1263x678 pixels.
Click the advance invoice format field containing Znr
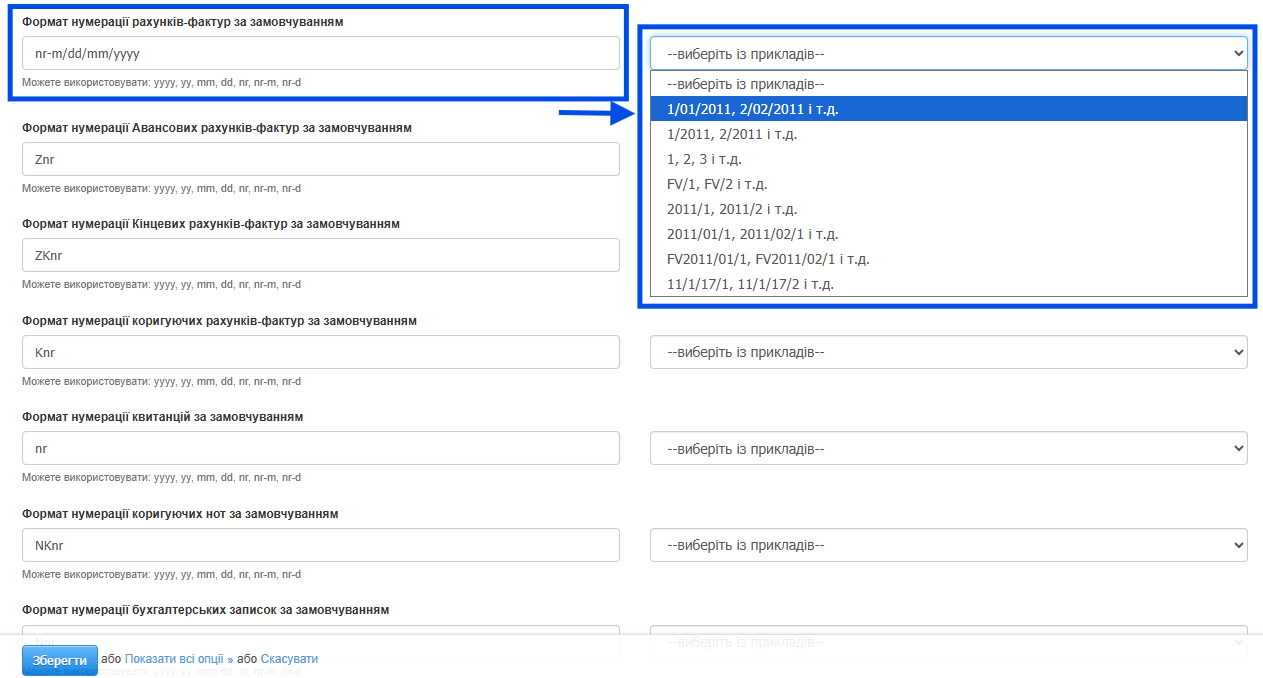(320, 160)
